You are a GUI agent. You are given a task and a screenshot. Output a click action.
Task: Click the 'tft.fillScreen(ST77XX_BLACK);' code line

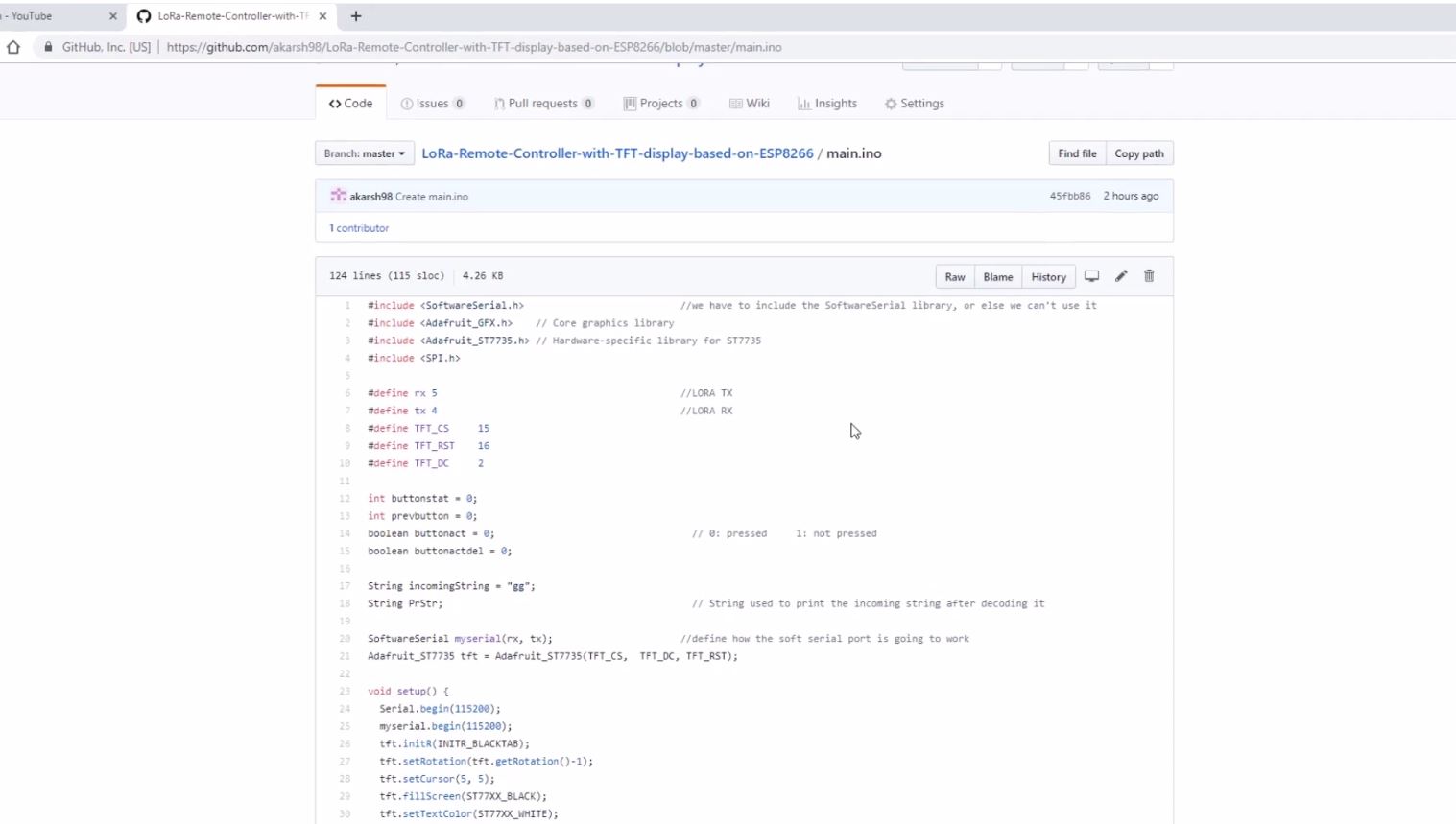click(x=463, y=796)
